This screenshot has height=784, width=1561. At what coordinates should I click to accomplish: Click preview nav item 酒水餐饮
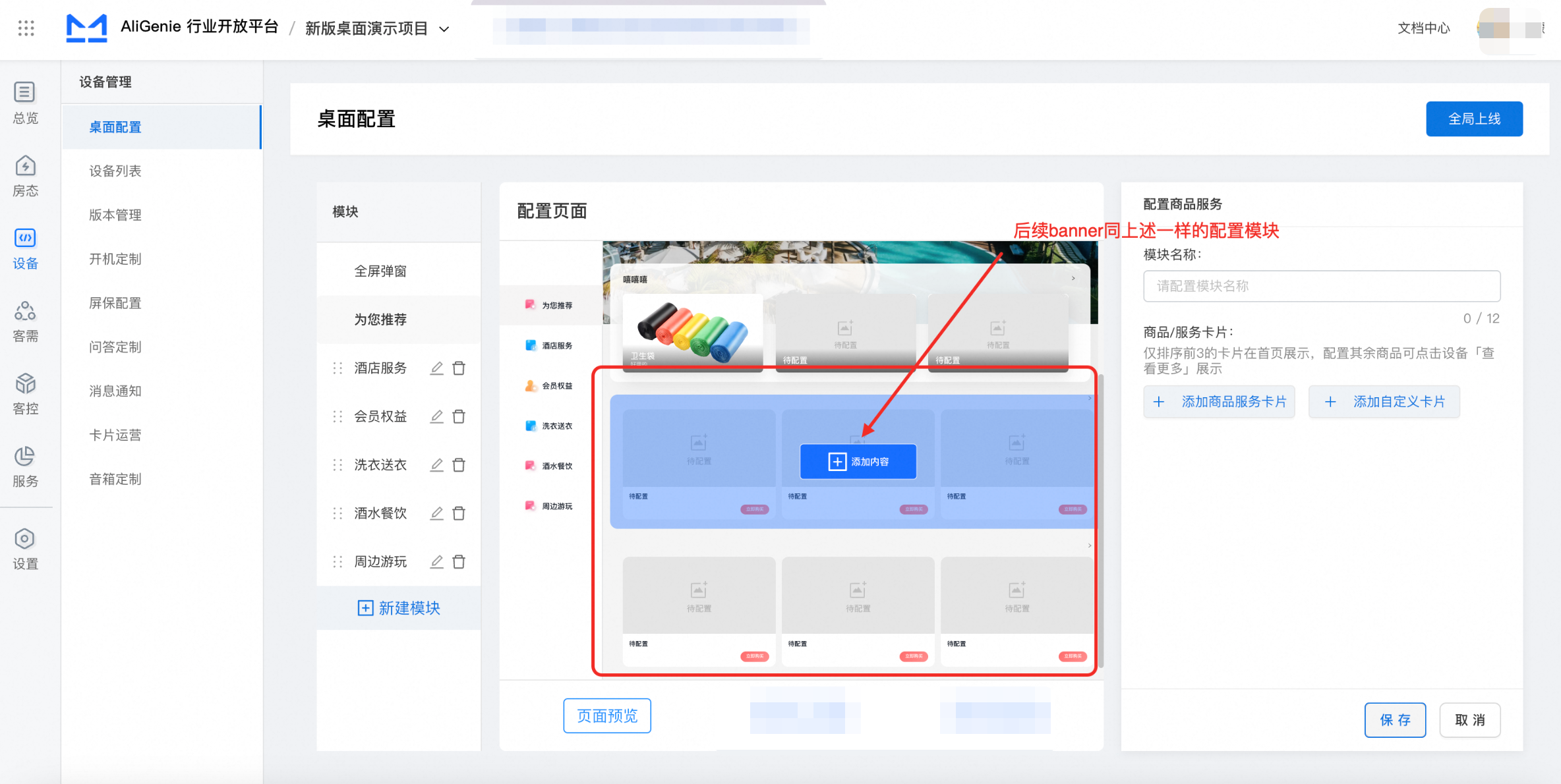(x=549, y=466)
